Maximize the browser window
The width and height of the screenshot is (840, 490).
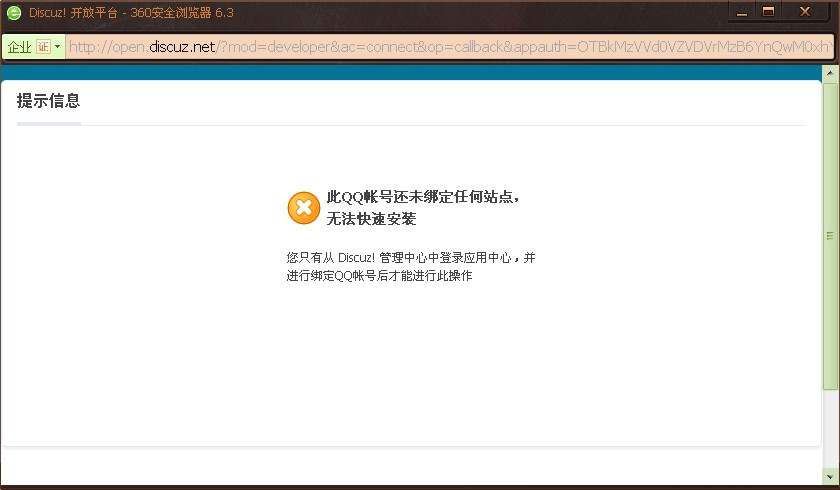(x=769, y=12)
